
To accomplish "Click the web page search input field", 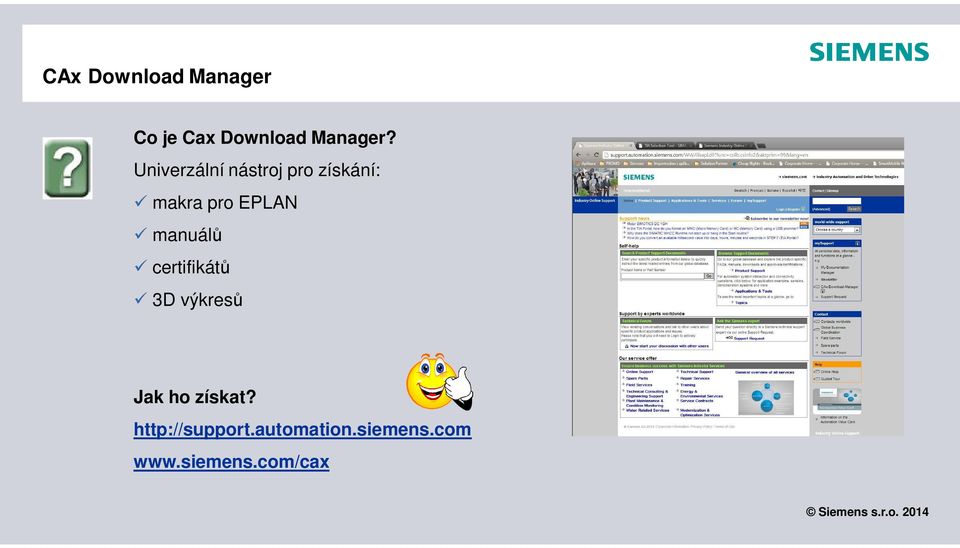I will [x=836, y=201].
